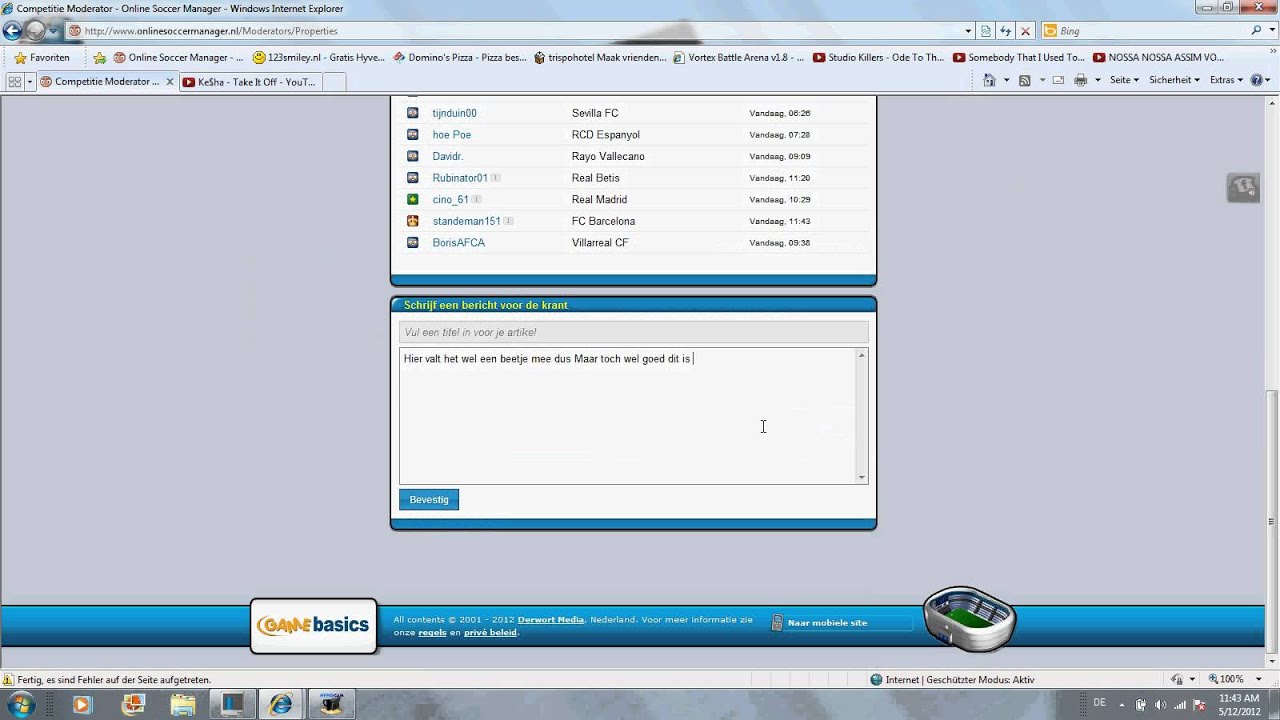Screen dimensions: 1280x720
Task: Click the HyperCam taskbar icon
Action: tap(331, 705)
